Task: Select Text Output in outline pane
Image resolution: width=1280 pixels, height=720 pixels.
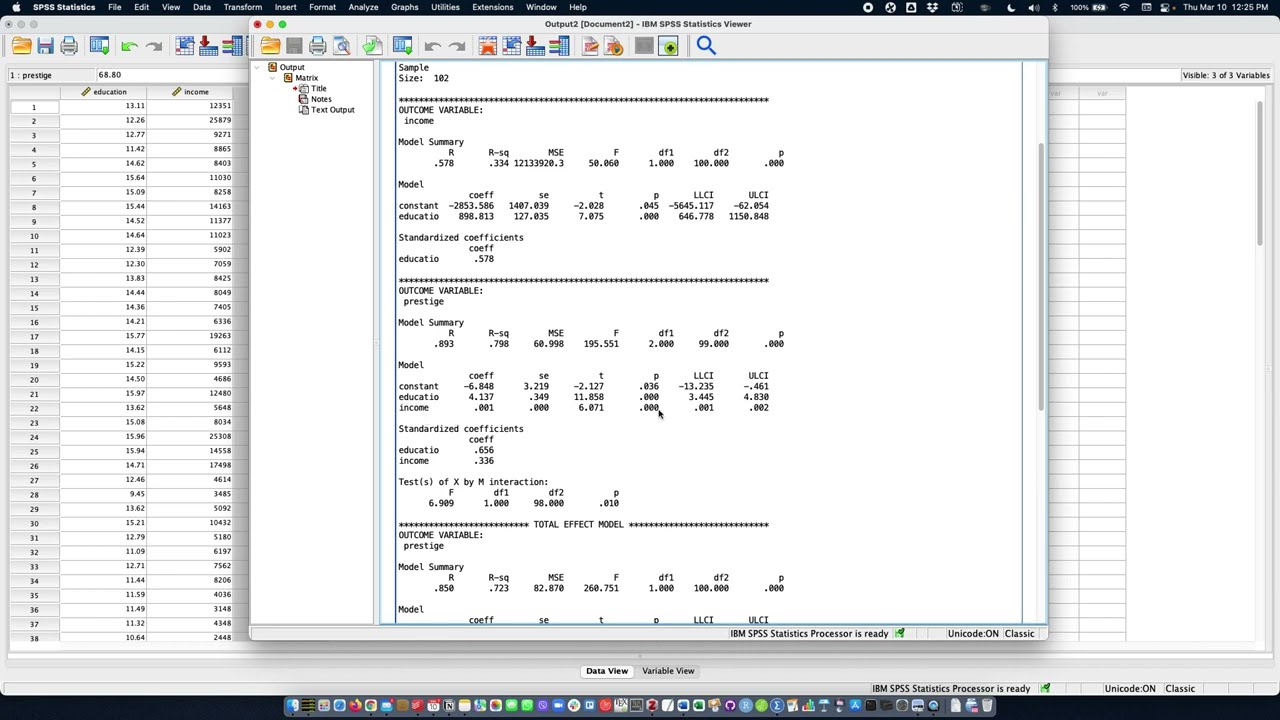Action: pyautogui.click(x=332, y=110)
